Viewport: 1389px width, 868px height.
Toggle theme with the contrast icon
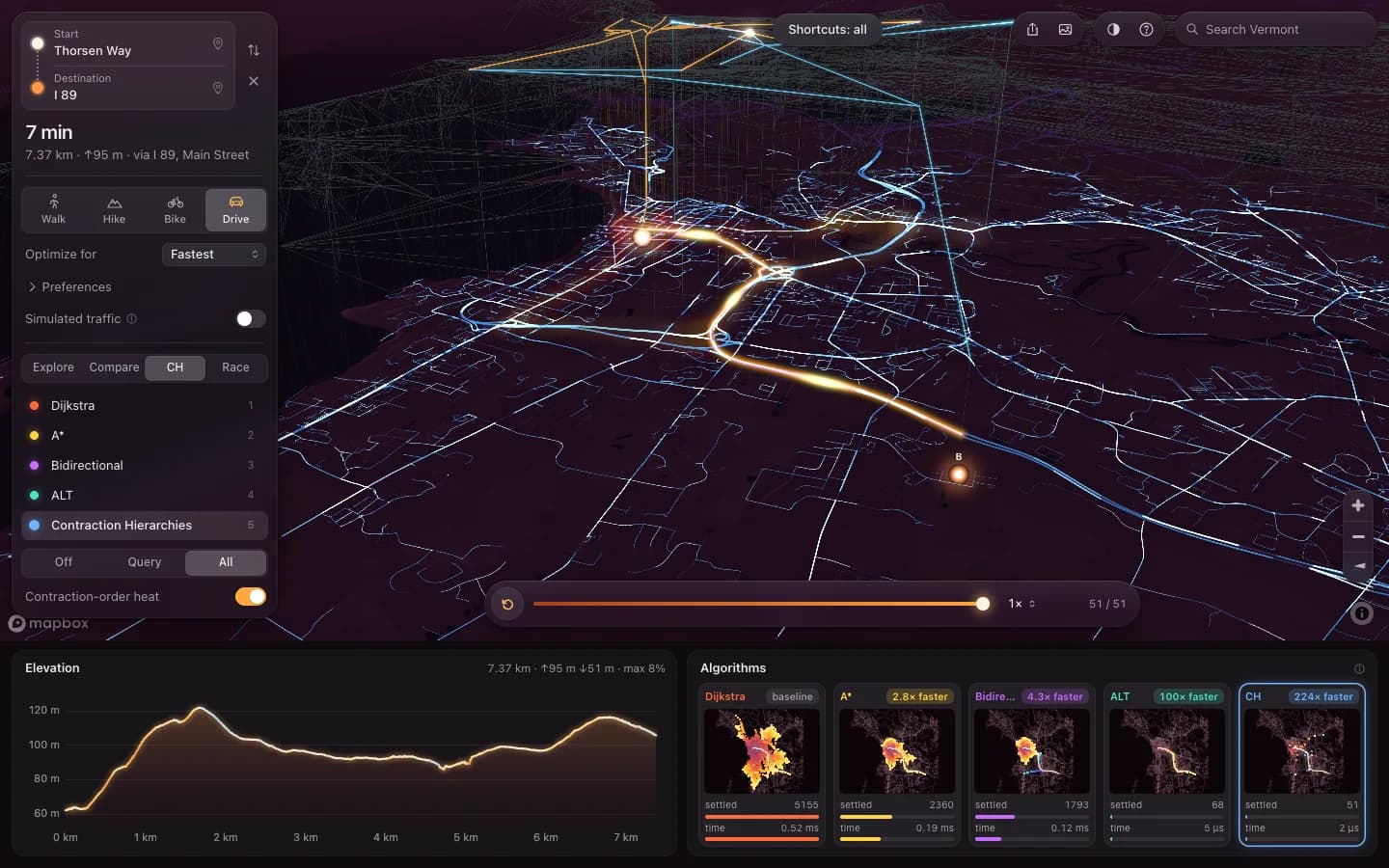click(x=1113, y=29)
